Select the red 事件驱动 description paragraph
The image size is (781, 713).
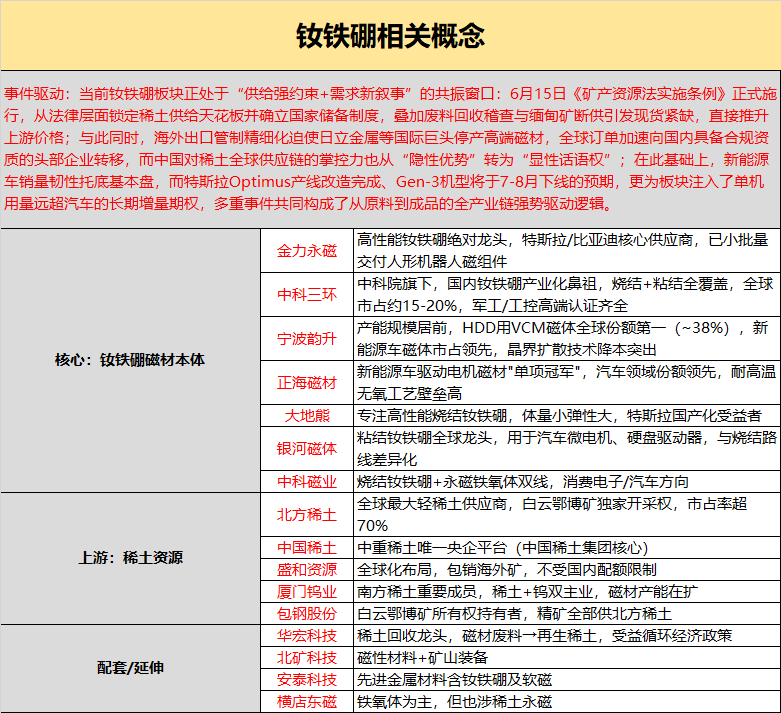[x=390, y=149]
